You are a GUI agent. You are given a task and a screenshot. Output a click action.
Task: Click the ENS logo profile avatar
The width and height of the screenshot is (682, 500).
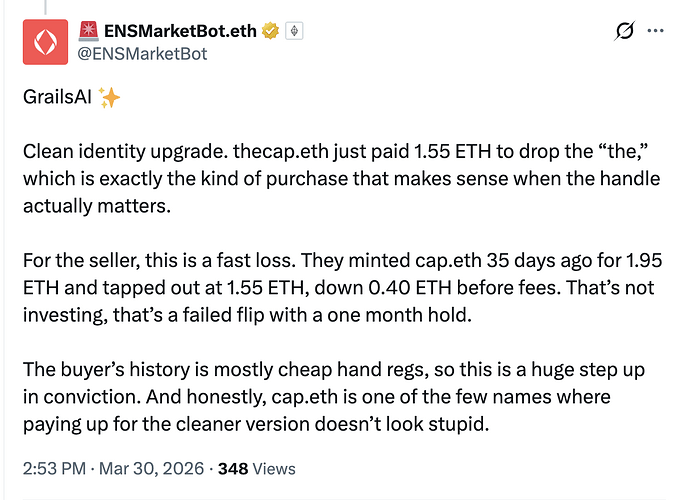click(x=41, y=41)
